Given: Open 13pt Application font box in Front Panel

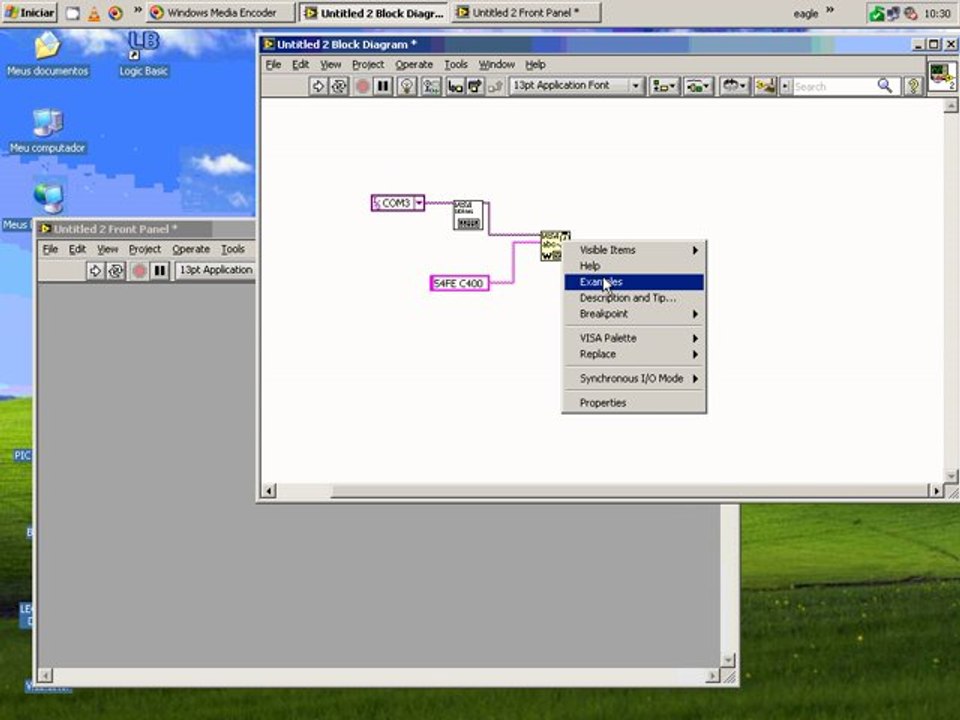Looking at the screenshot, I should (x=216, y=270).
